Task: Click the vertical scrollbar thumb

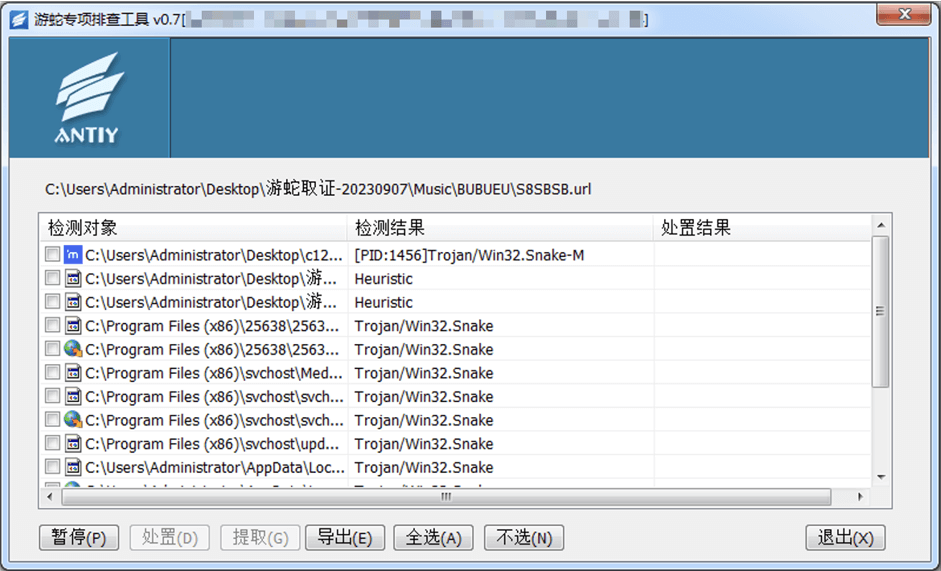Action: point(880,311)
